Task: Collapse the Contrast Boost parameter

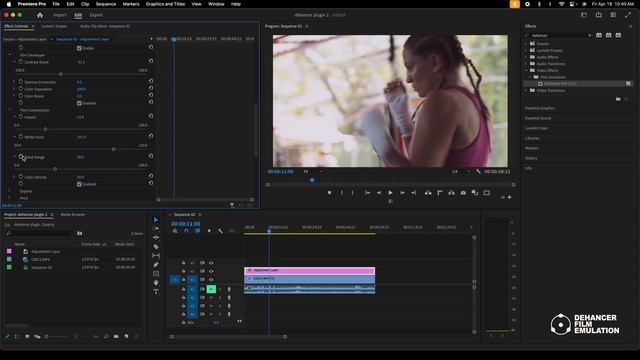Action: coord(14,62)
